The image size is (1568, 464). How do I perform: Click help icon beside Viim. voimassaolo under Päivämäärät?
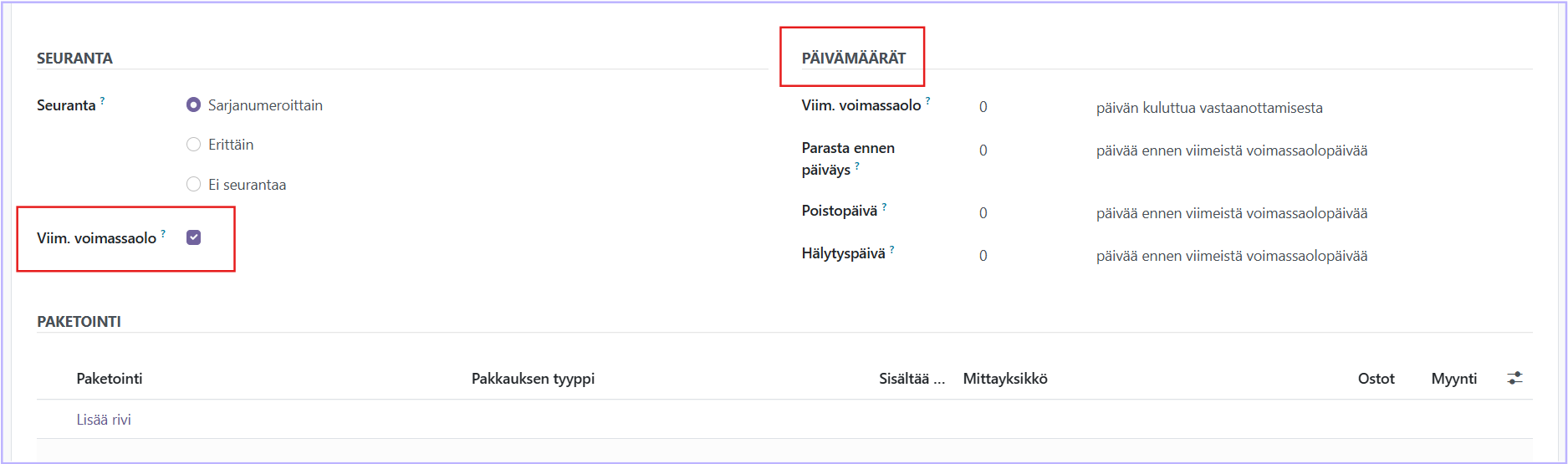point(927,100)
